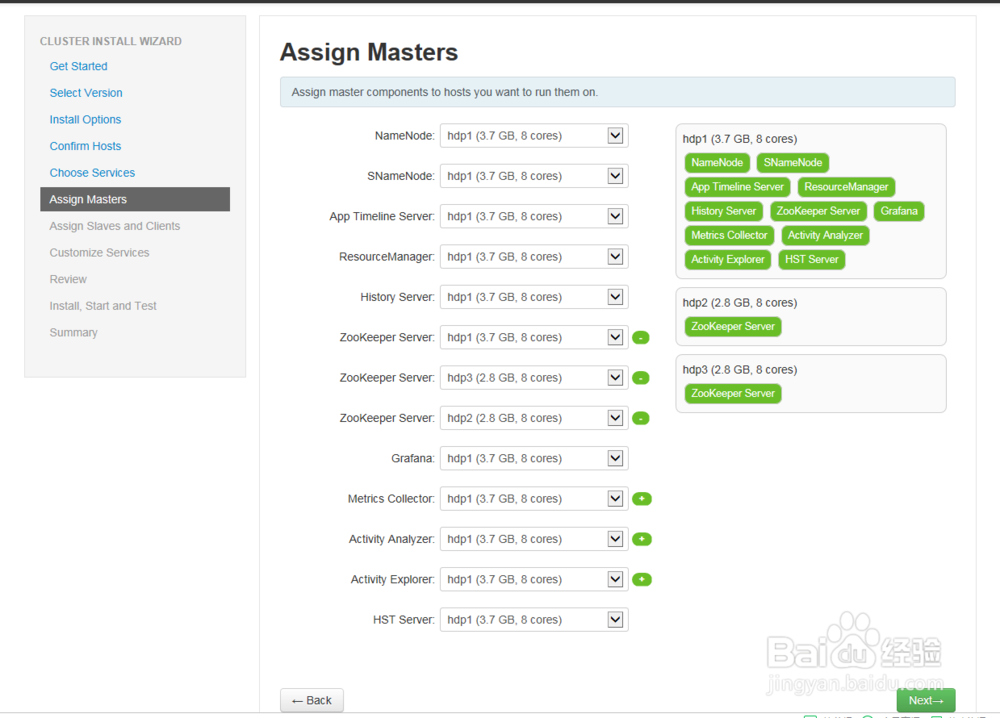Viewport: 1000px width, 718px height.
Task: Click the ZooKeeper Server tag under hdp2
Action: (733, 326)
